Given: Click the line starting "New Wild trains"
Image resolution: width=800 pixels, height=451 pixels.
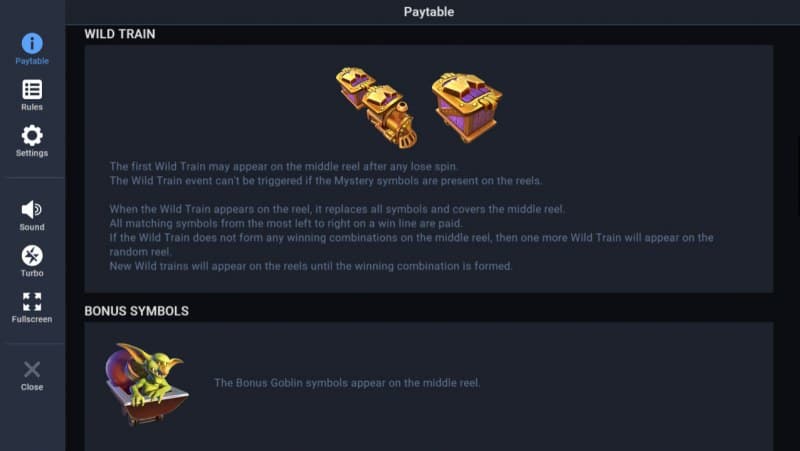Looking at the screenshot, I should 310,266.
